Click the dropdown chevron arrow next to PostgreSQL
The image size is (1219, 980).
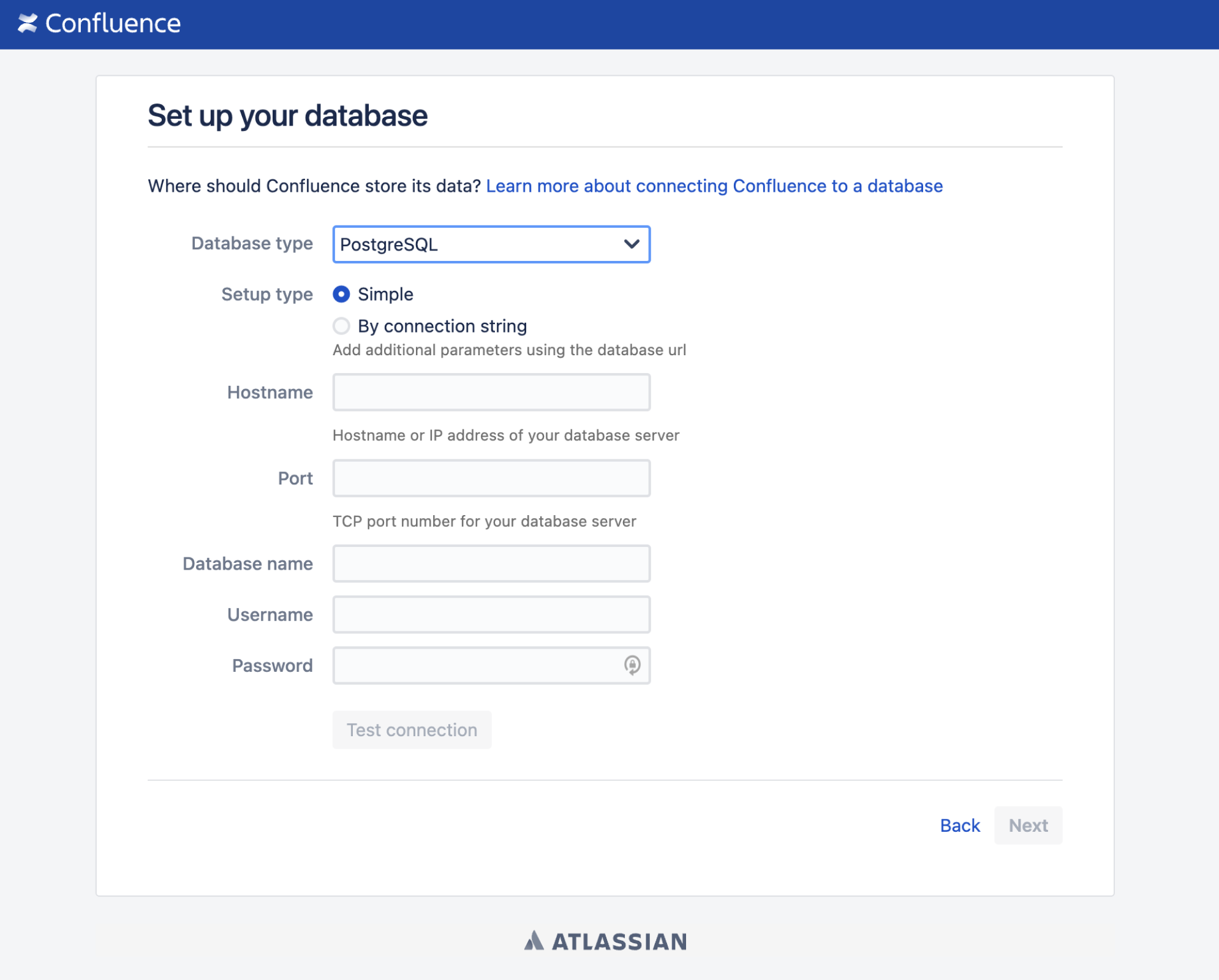coord(632,244)
